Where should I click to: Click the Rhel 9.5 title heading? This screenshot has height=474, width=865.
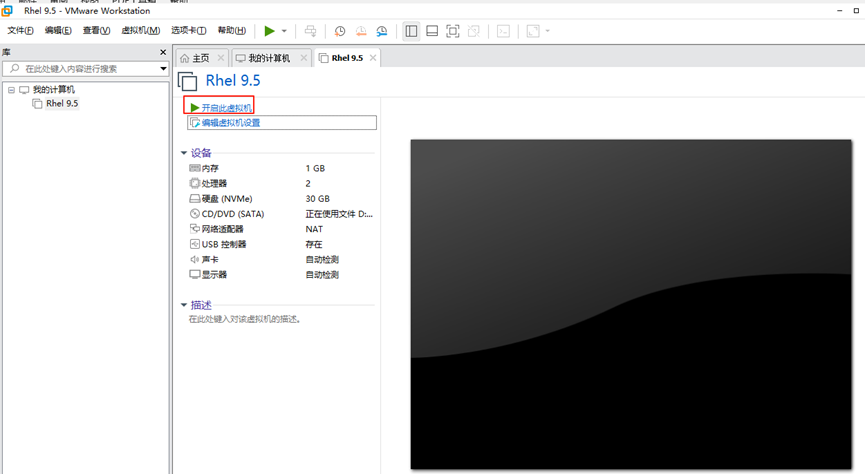[x=233, y=81]
